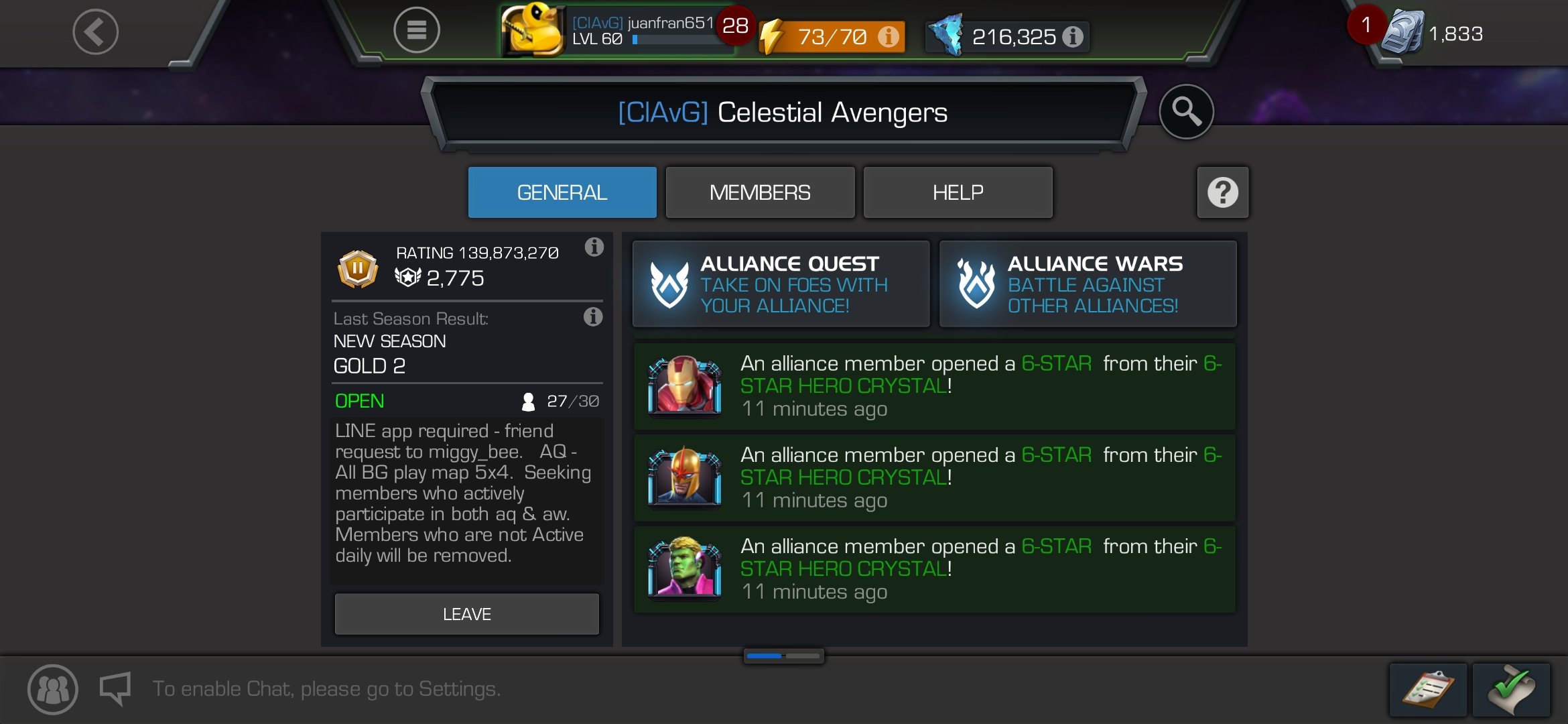Search alliances with the magnifier icon
This screenshot has width=1568, height=724.
coord(1186,111)
